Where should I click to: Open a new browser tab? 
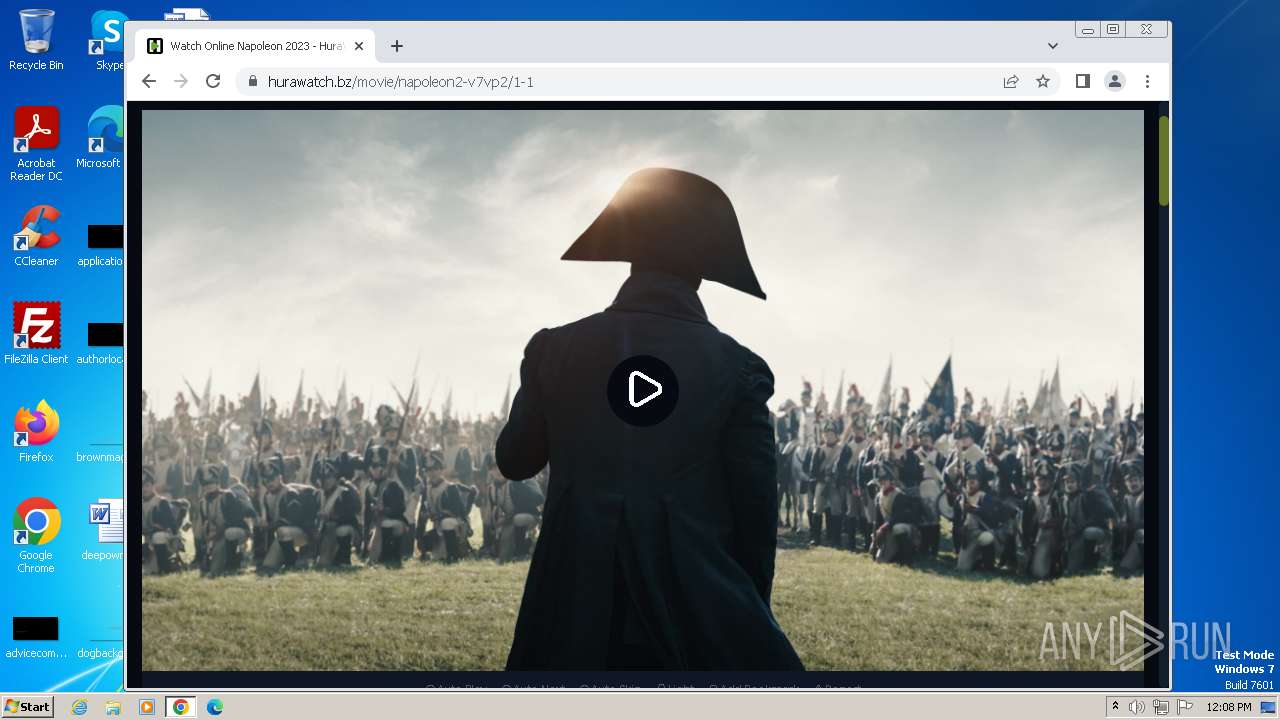tap(397, 46)
